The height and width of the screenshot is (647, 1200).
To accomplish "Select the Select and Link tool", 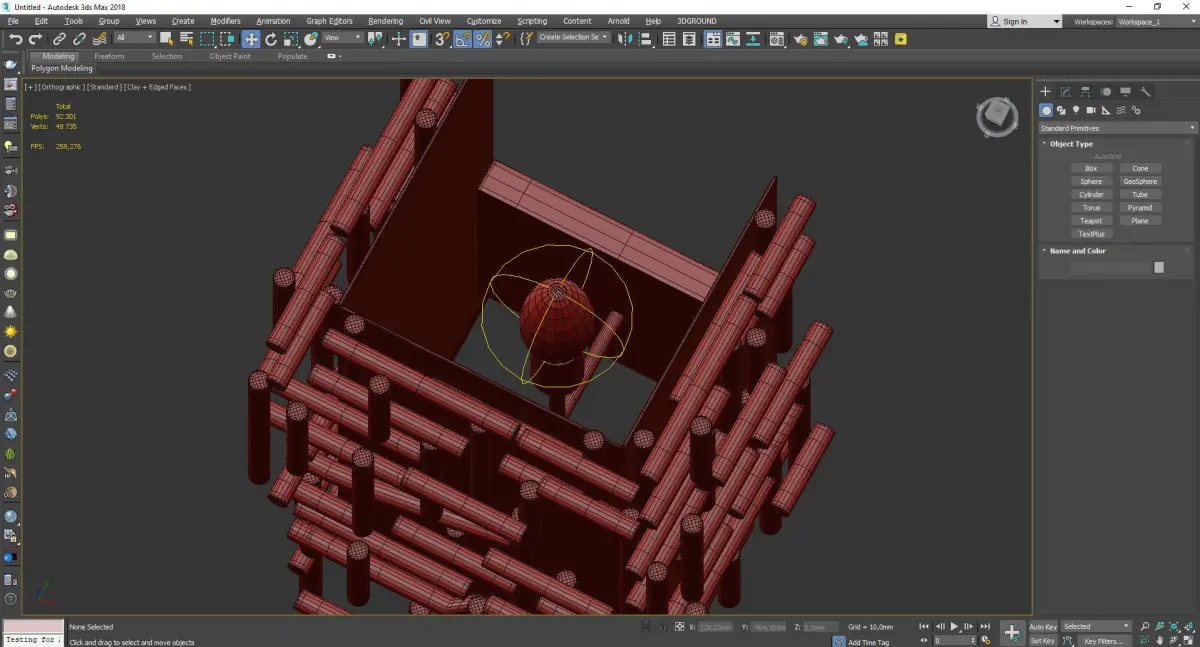I will tap(59, 39).
